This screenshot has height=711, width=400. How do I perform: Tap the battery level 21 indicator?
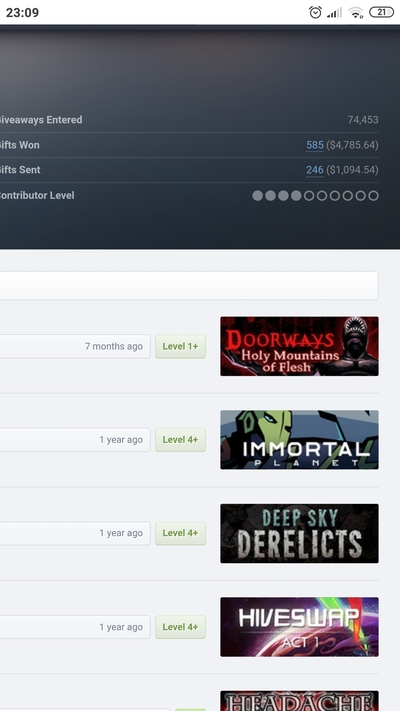(381, 12)
